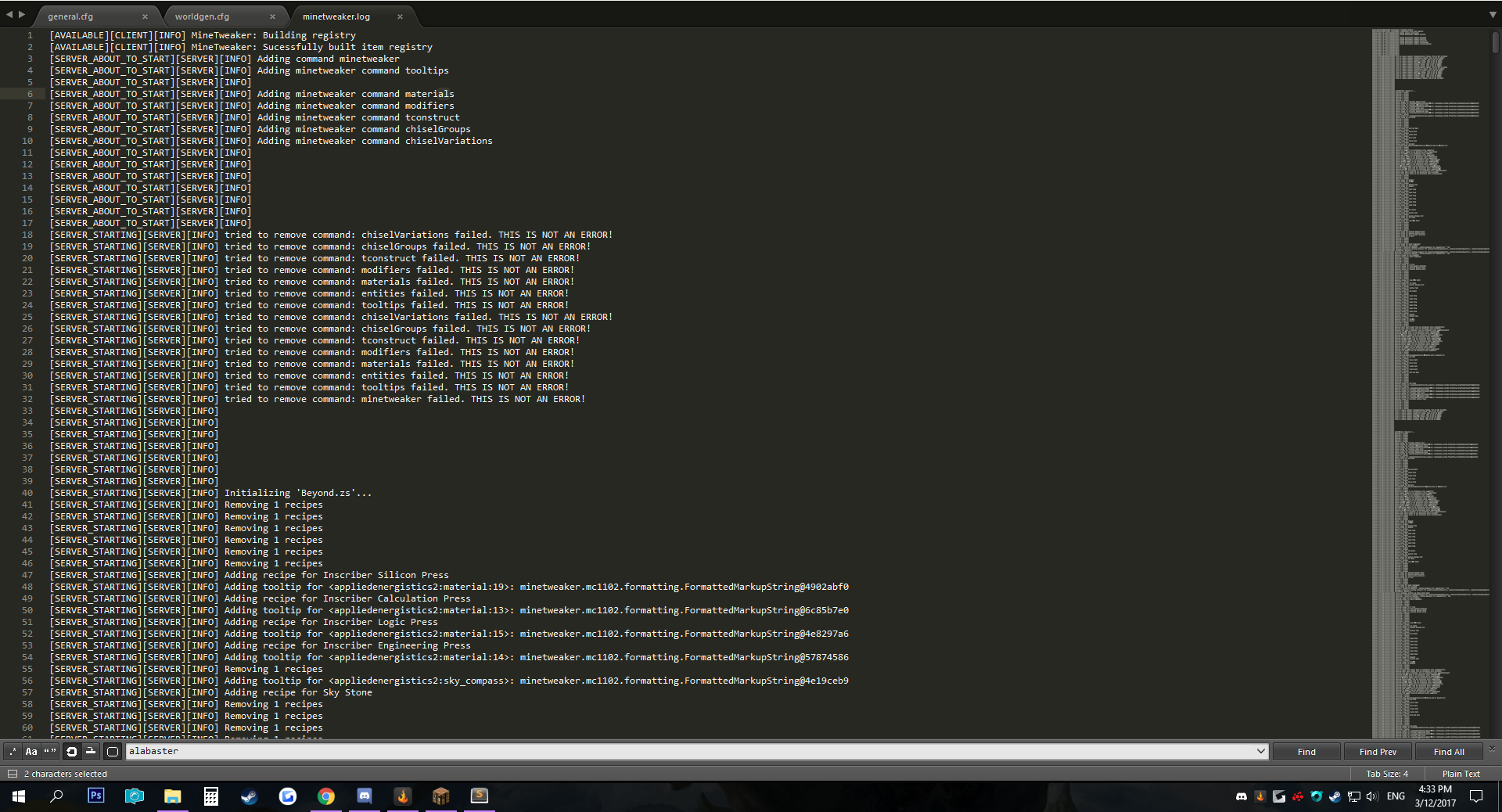This screenshot has height=812, width=1502.
Task: Open the tab list dropdown arrow
Action: click(x=1493, y=15)
